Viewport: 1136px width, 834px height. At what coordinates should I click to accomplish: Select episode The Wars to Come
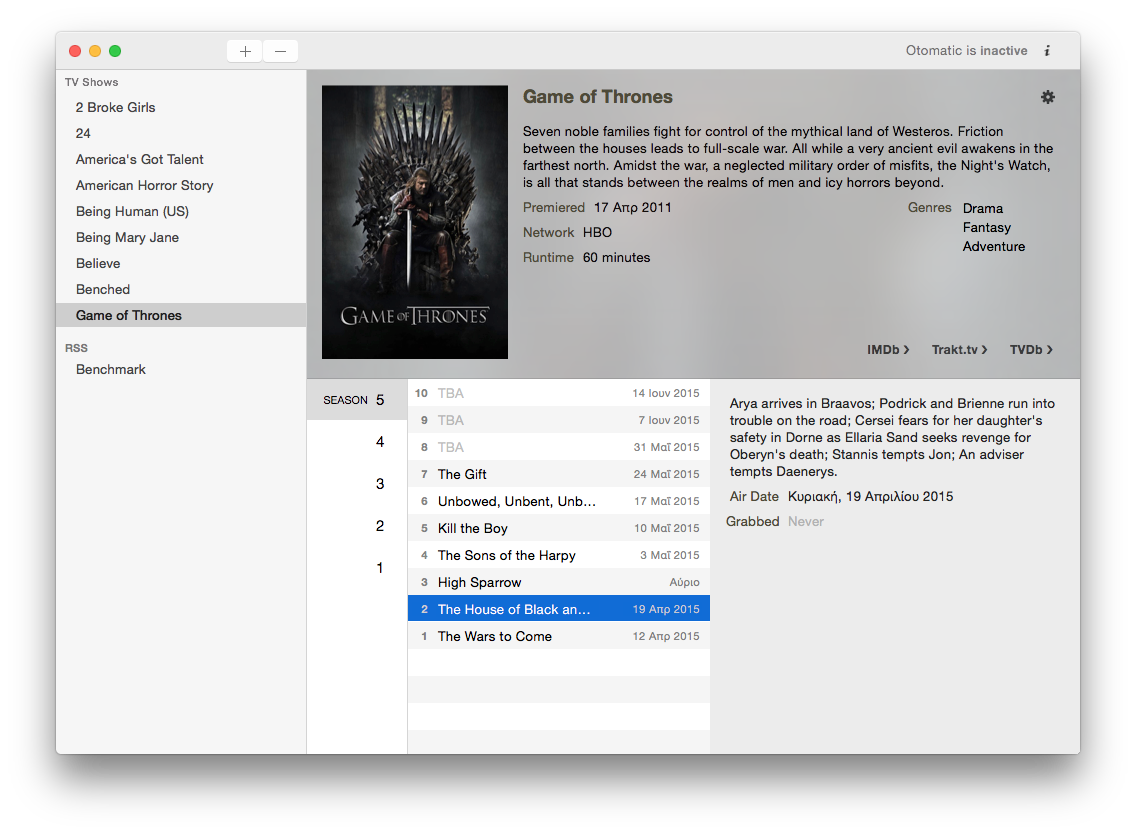(x=559, y=636)
